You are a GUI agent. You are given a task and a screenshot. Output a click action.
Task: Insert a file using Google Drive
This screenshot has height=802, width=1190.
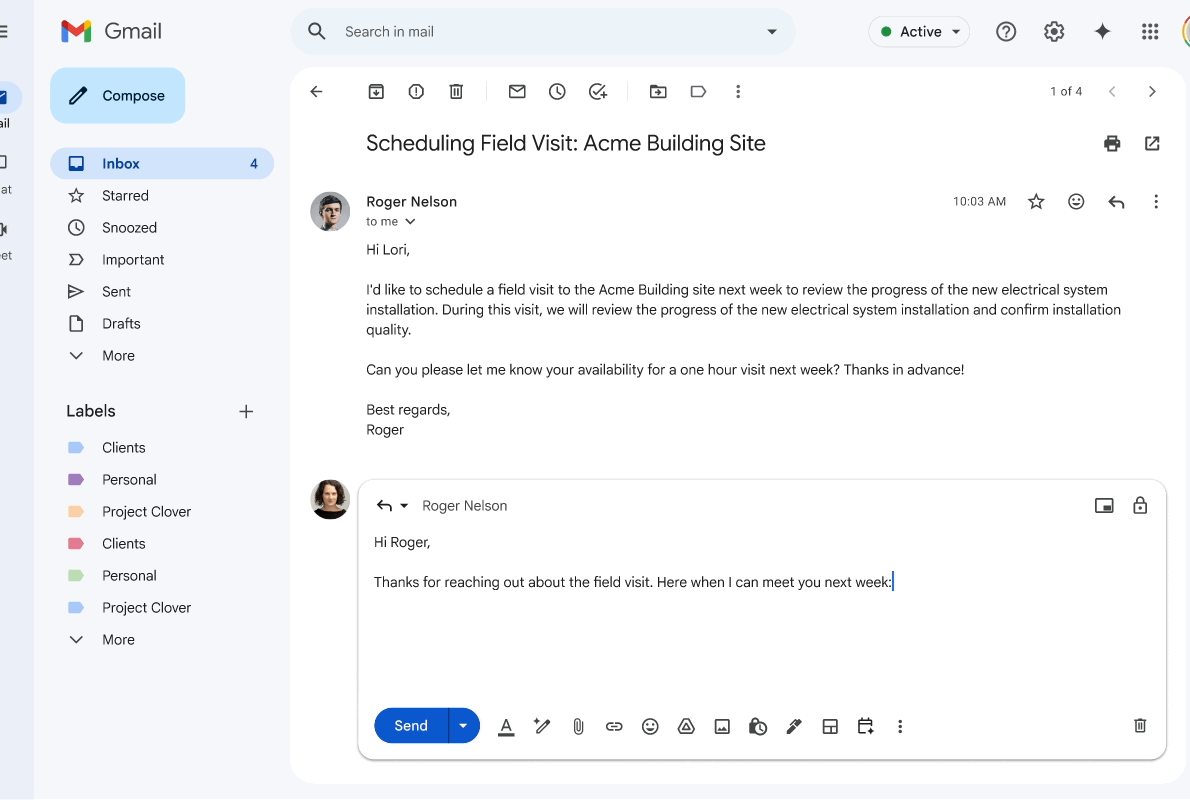pos(686,726)
